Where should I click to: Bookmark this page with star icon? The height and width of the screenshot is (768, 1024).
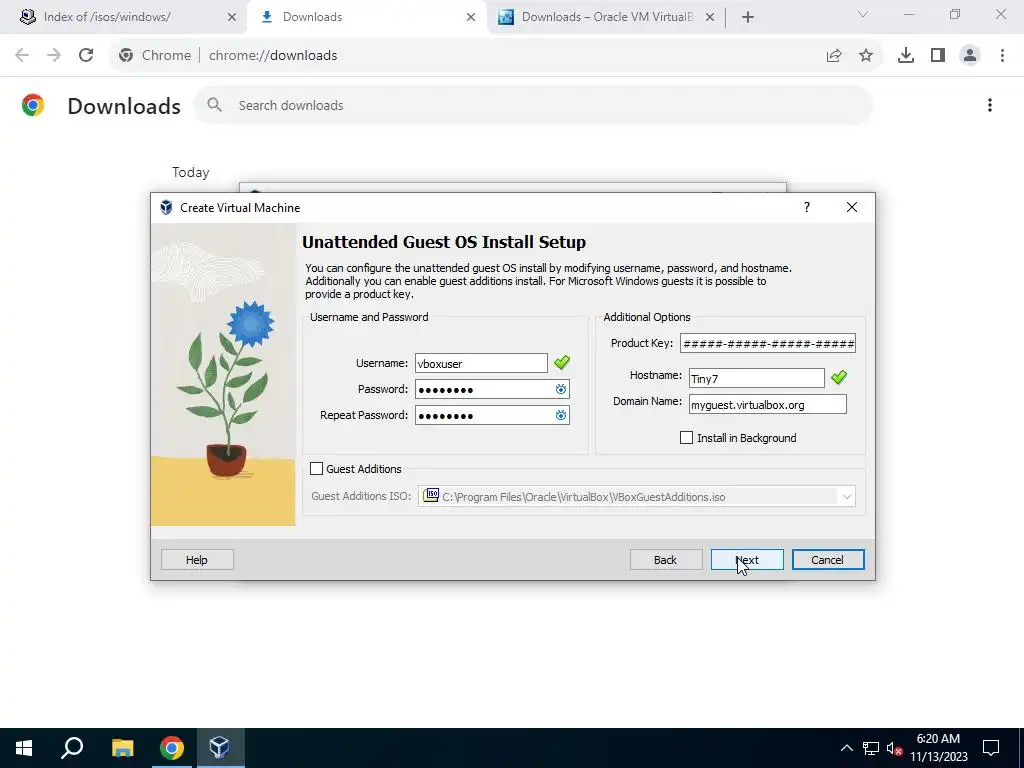(866, 55)
